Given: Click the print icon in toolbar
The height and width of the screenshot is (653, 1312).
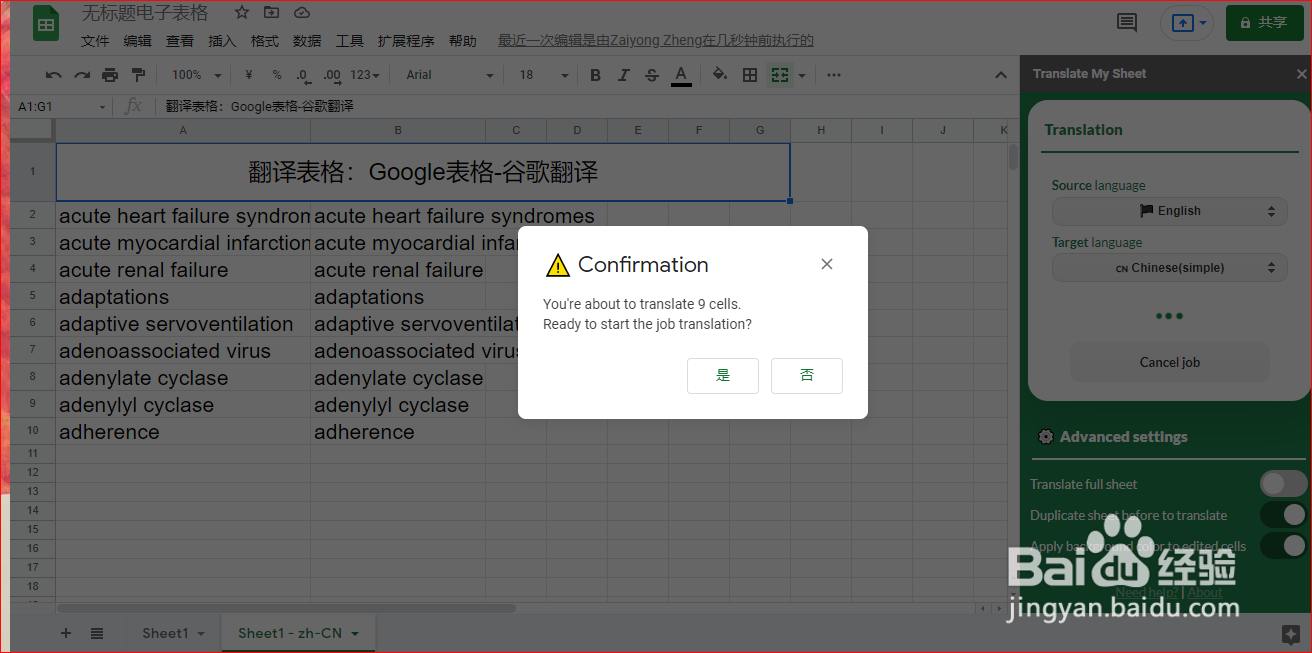Looking at the screenshot, I should coord(110,75).
